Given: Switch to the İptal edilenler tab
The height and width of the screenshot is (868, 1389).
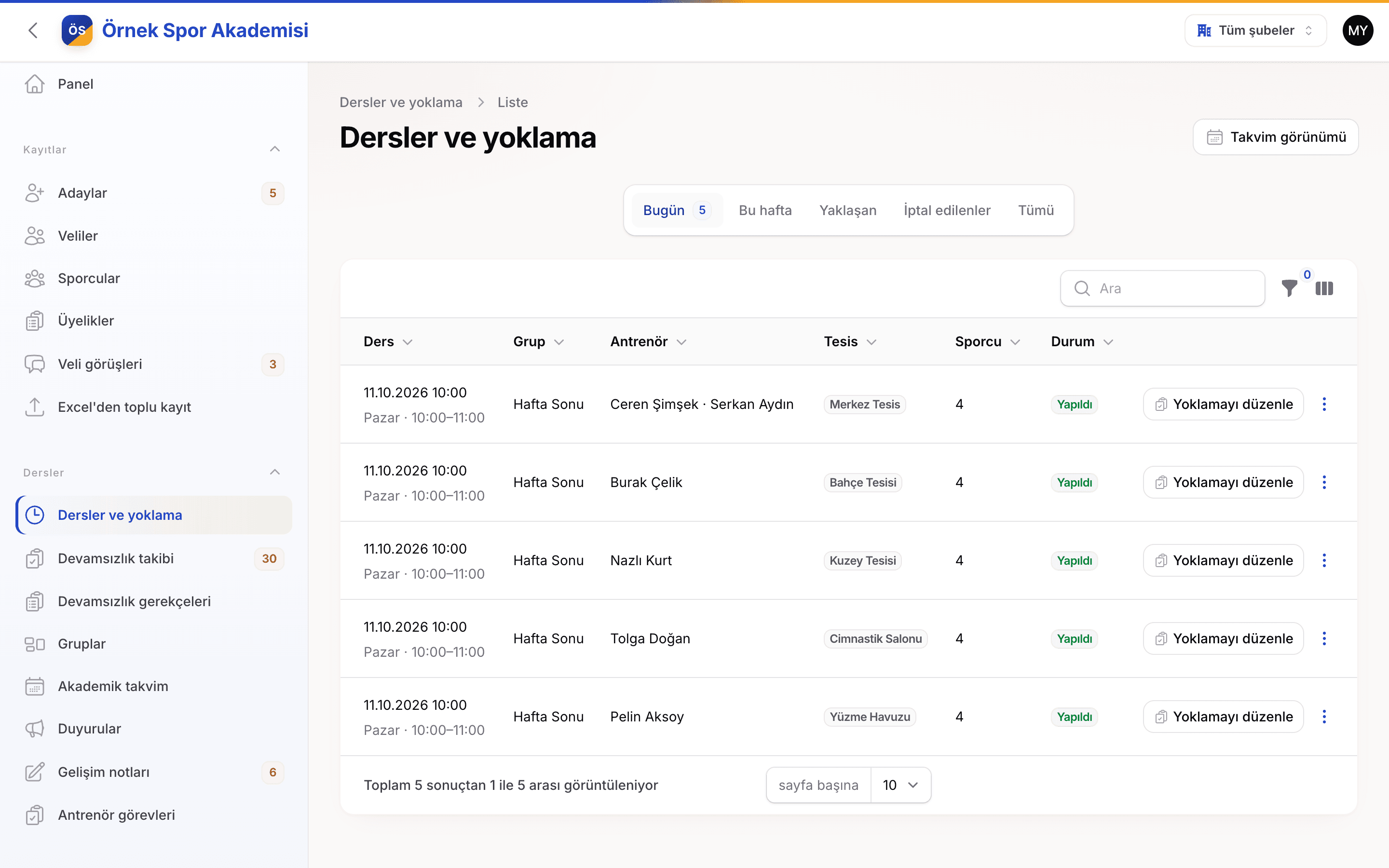Looking at the screenshot, I should tap(947, 210).
